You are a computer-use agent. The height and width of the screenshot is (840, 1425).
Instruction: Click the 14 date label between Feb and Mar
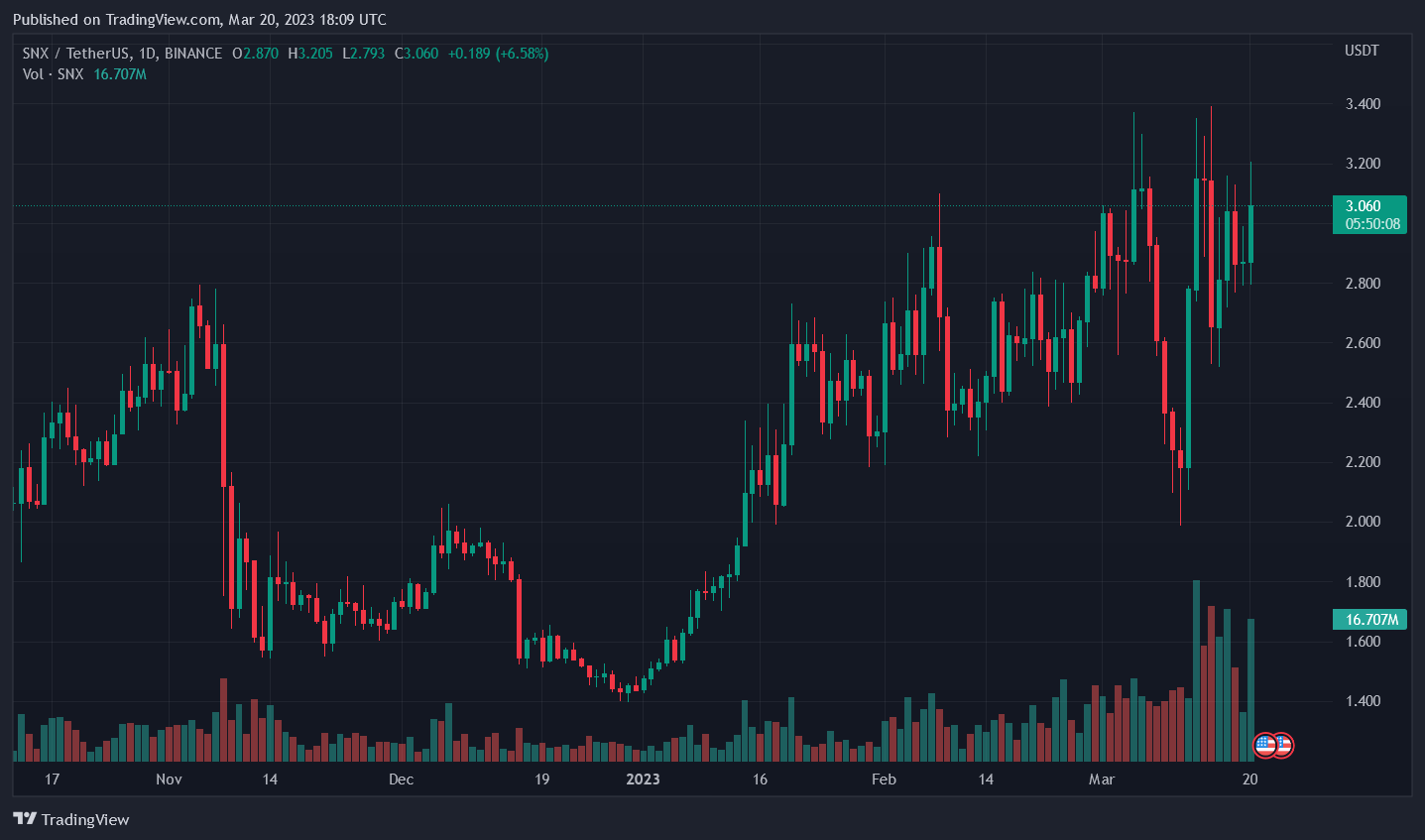pyautogui.click(x=986, y=780)
